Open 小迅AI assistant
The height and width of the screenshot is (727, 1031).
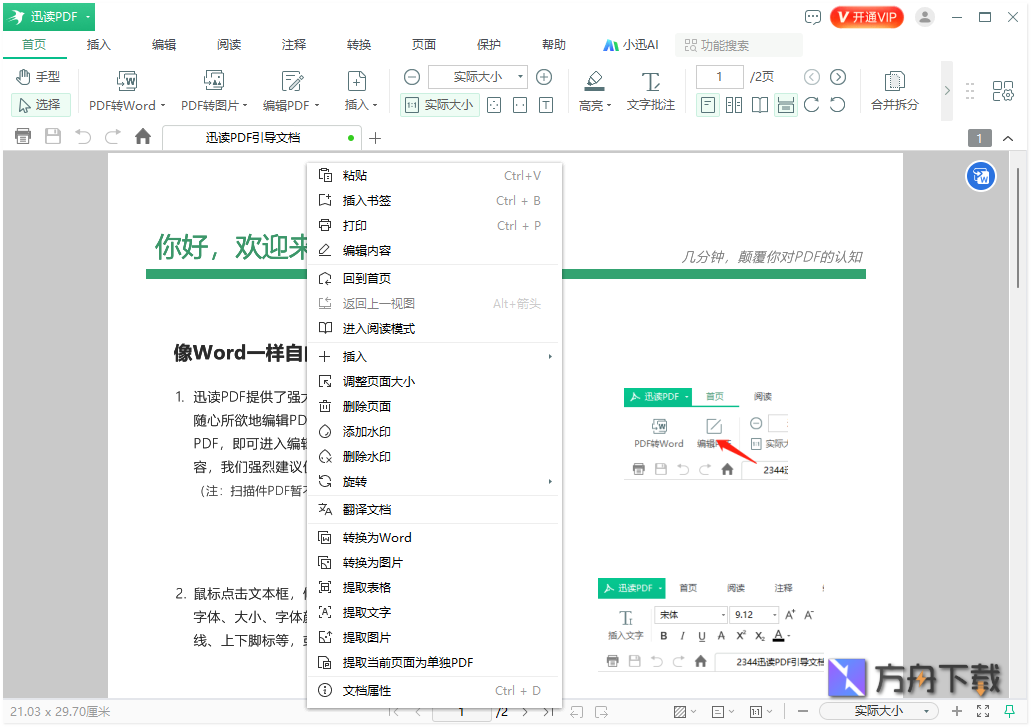click(x=631, y=45)
